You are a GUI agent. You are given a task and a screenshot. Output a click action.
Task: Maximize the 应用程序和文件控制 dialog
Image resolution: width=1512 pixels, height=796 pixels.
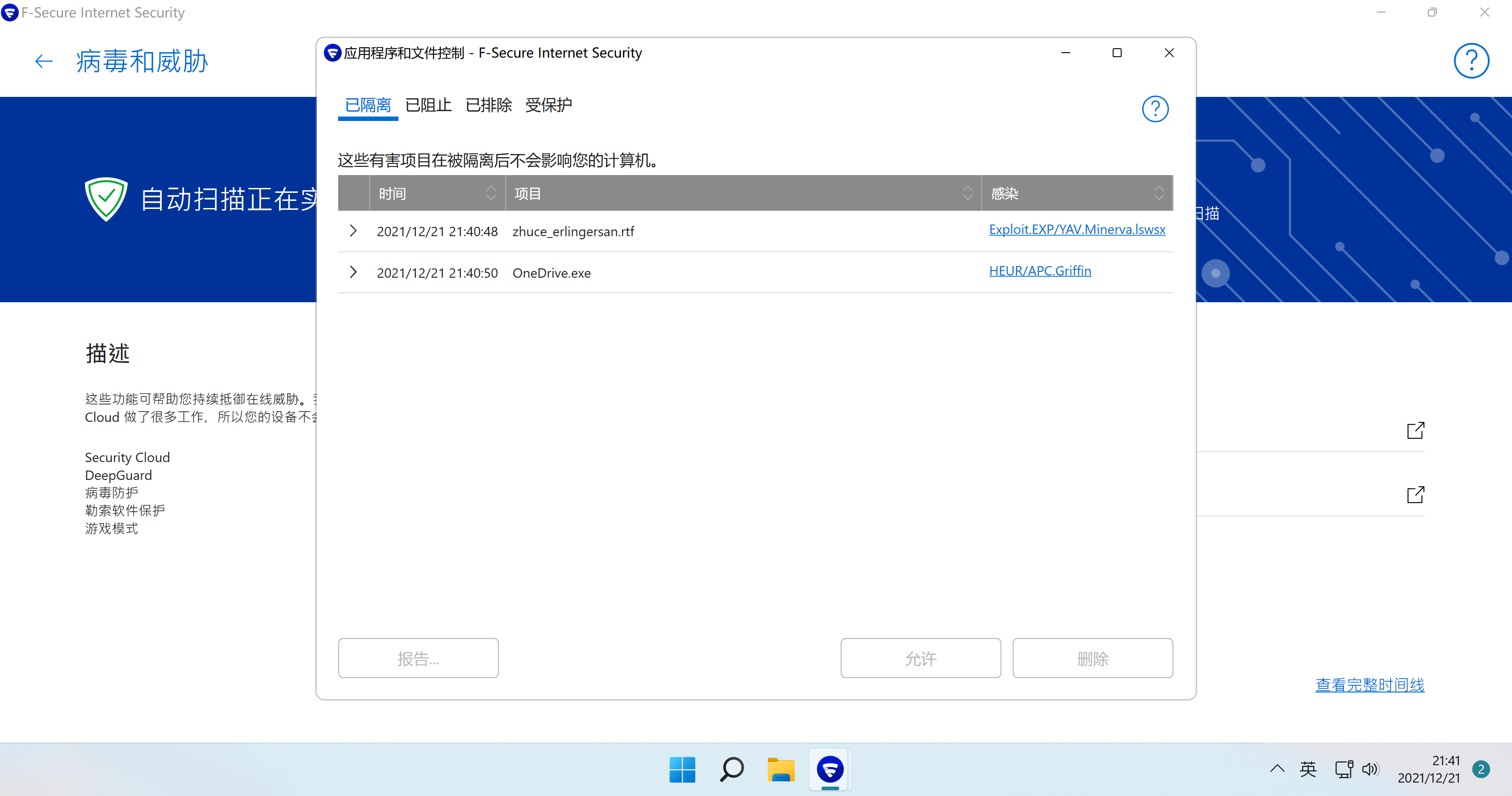(x=1117, y=53)
